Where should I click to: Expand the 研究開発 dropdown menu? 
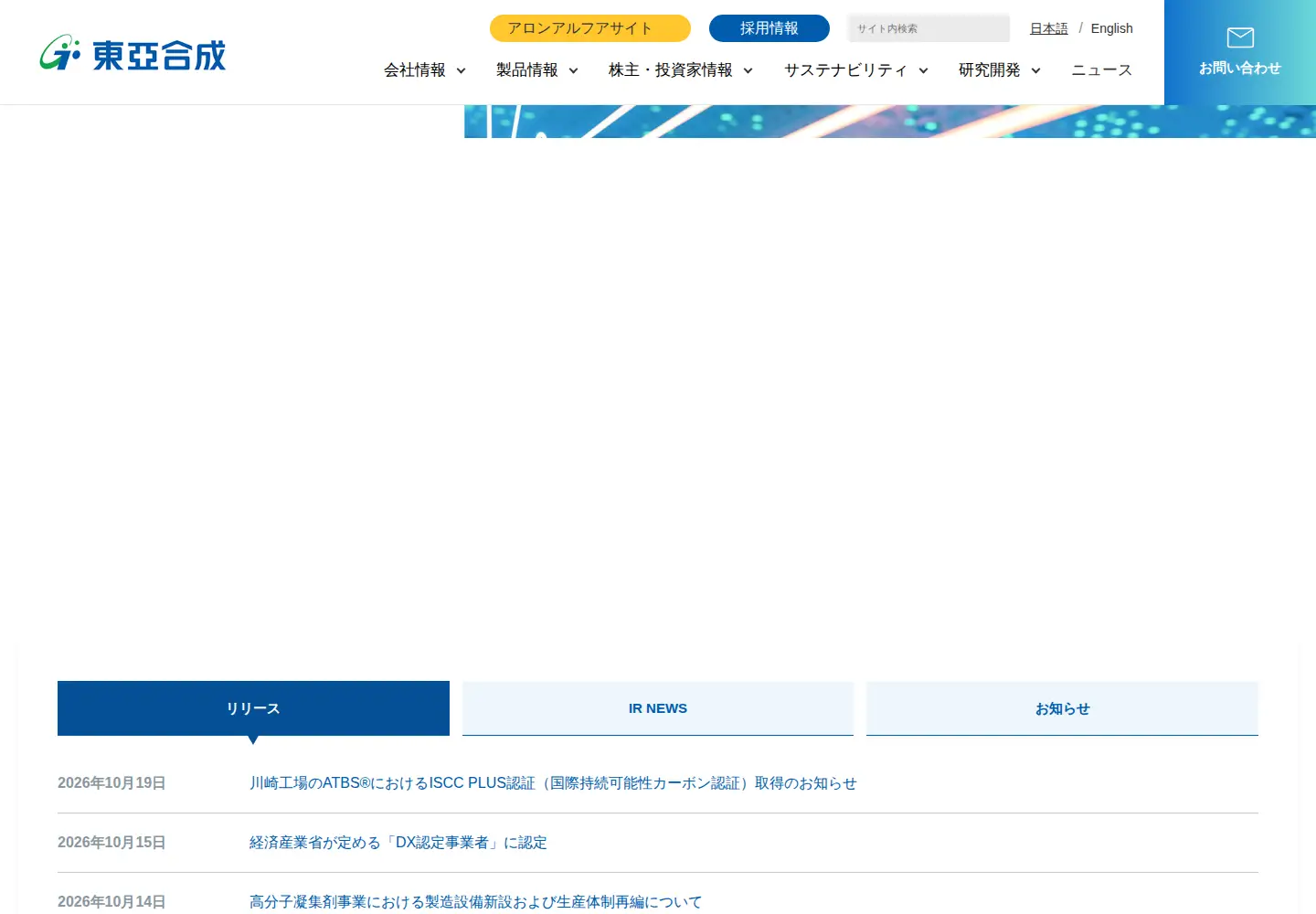click(1000, 70)
